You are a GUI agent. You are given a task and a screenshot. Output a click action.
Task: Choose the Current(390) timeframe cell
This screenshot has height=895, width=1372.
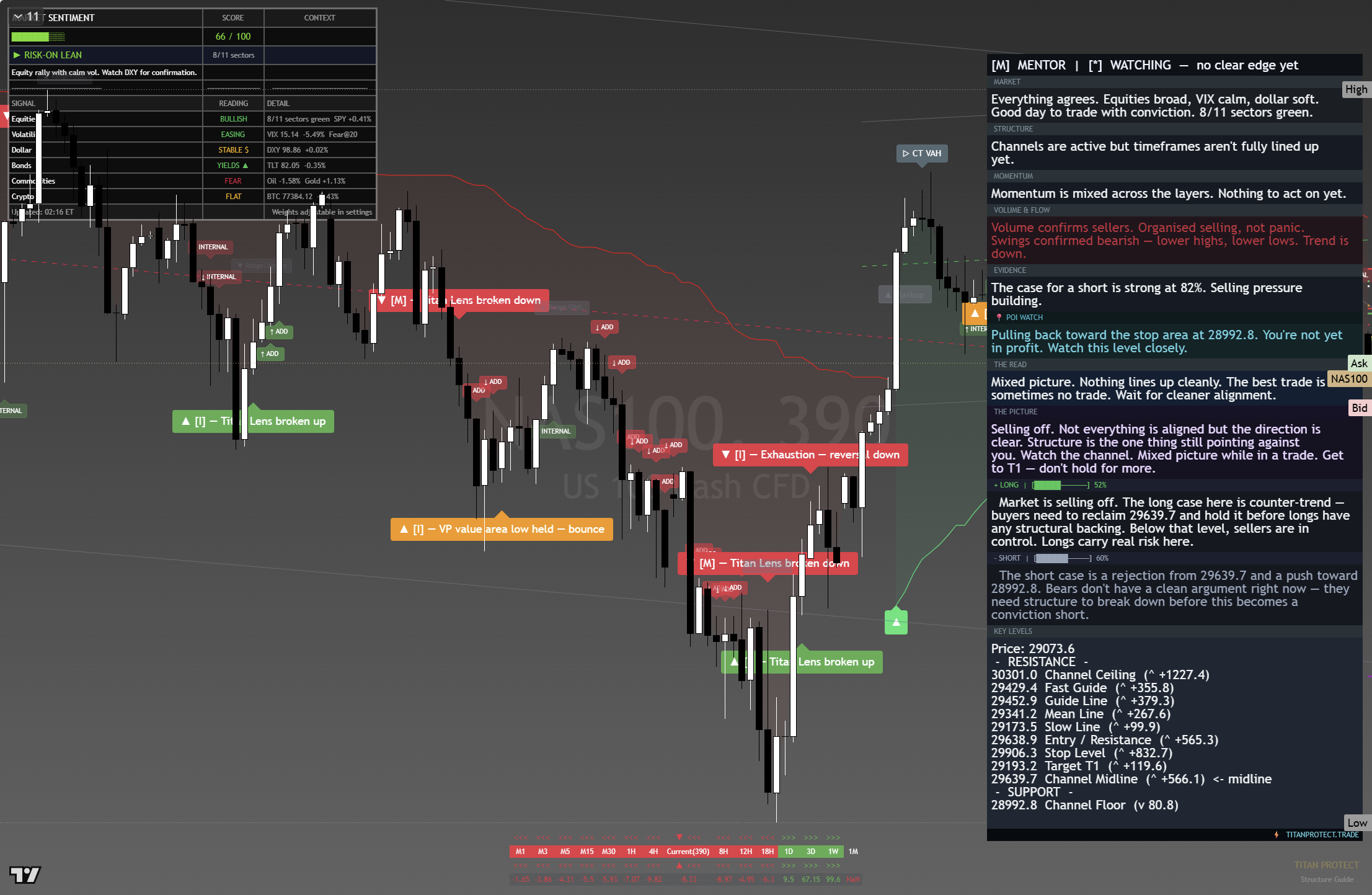coord(688,852)
